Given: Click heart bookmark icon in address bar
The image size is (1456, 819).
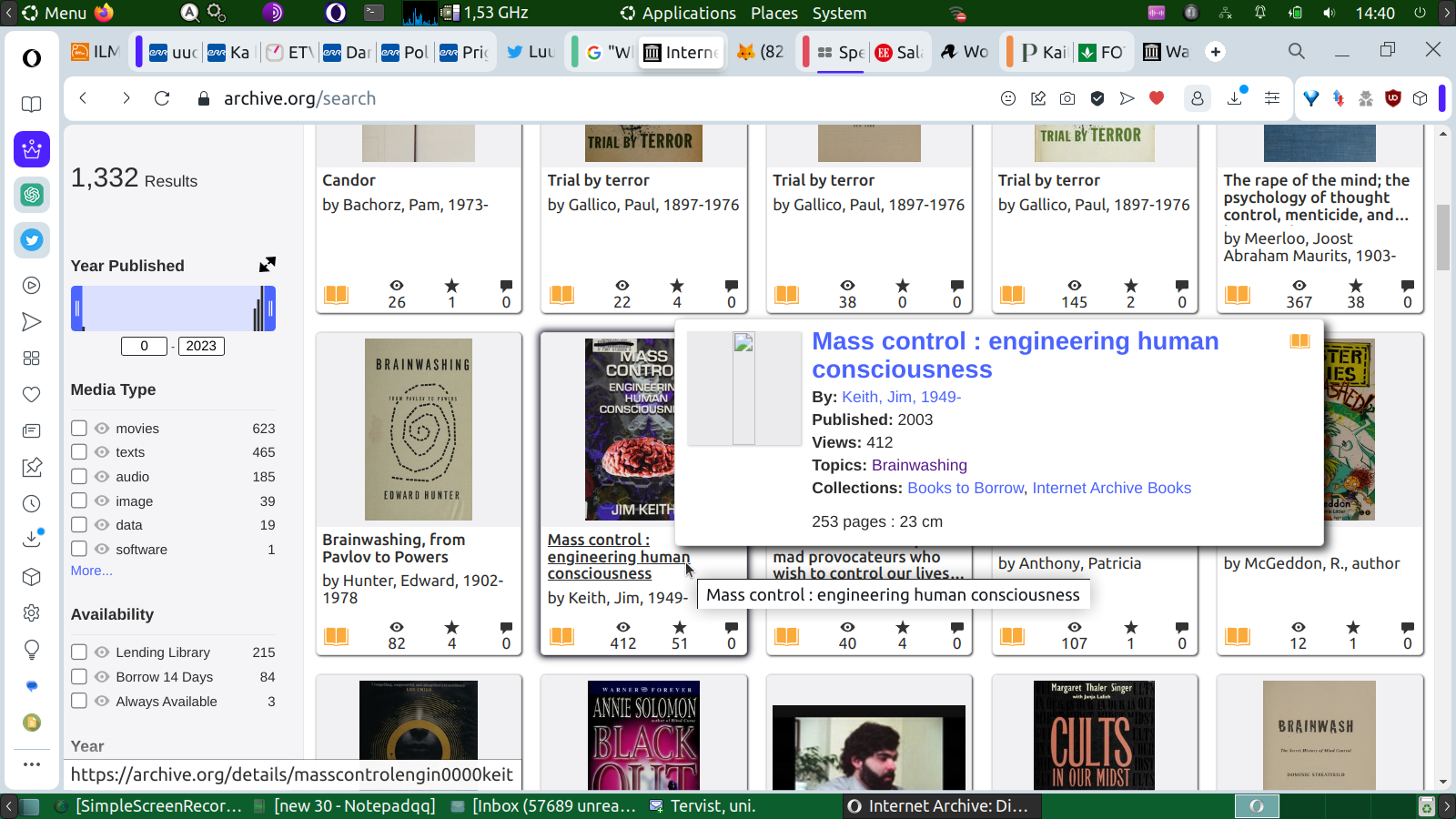Looking at the screenshot, I should 1157,98.
